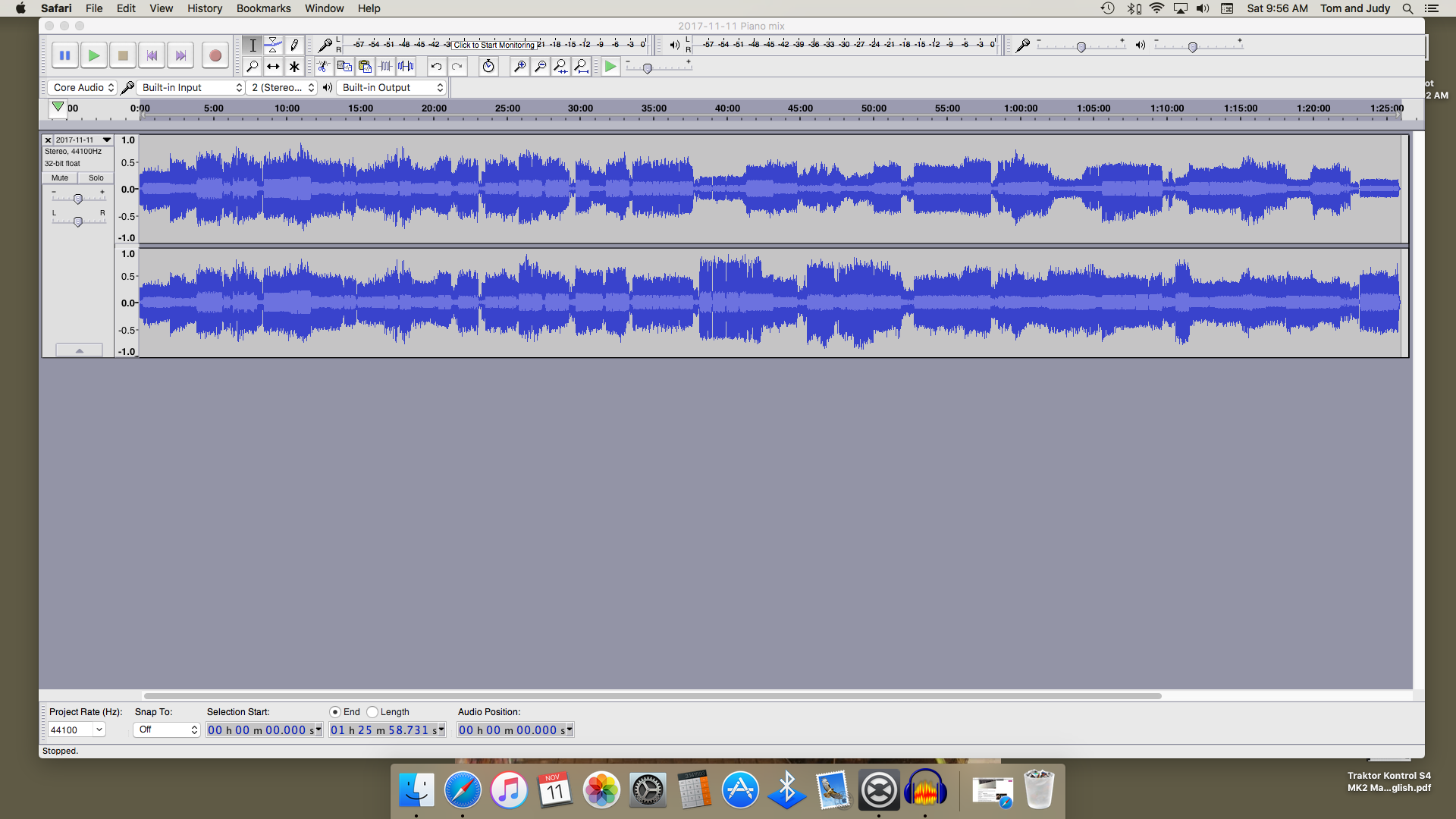The width and height of the screenshot is (1456, 819).
Task: Open the View menu
Action: [x=161, y=8]
